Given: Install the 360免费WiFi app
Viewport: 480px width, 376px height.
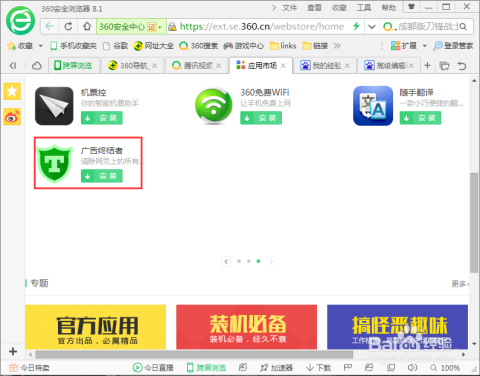Looking at the screenshot, I should click(261, 118).
